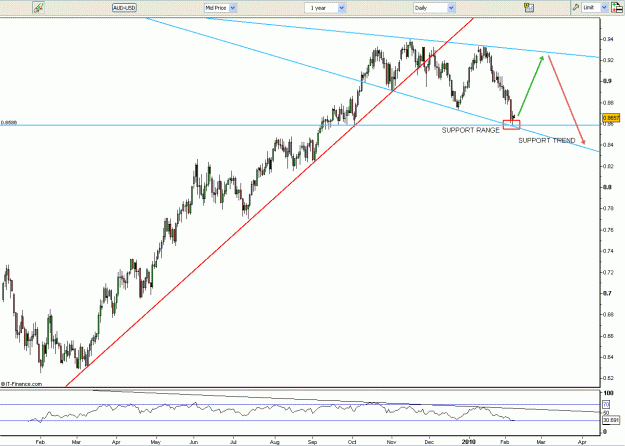Select the SUPPORT TREND text annotation
Image resolution: width=625 pixels, height=446 pixels.
tap(546, 140)
